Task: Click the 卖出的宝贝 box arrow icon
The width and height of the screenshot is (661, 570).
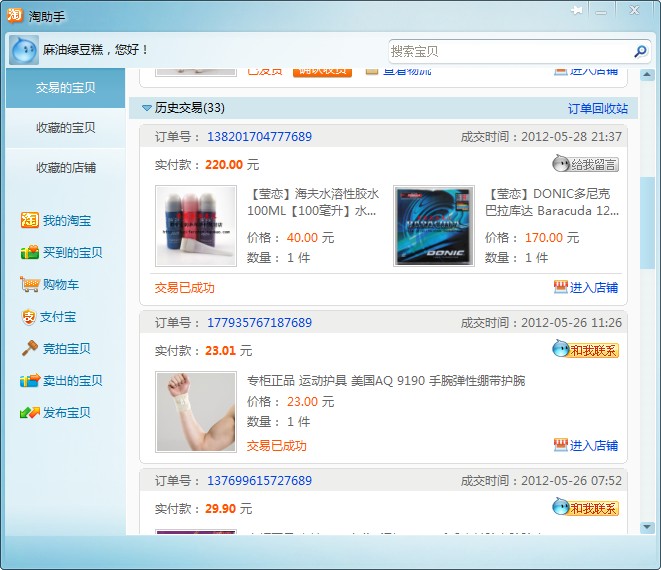Action: tap(30, 380)
